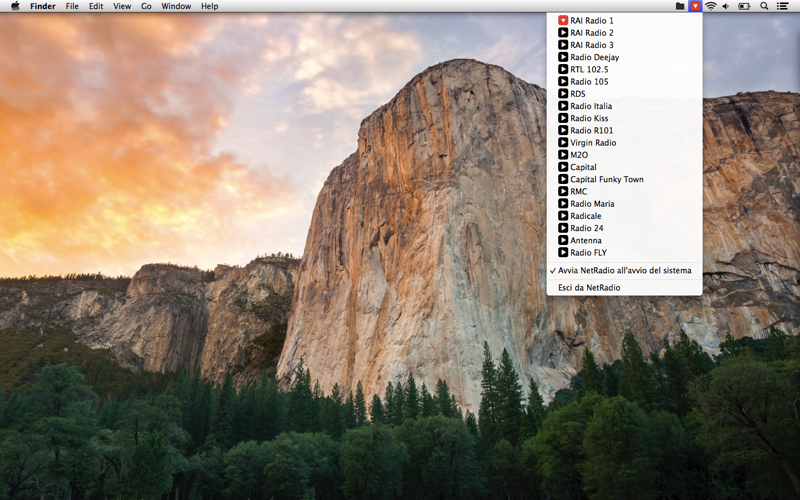Select the RTL 102.5 station name
The image size is (800, 500).
click(589, 69)
